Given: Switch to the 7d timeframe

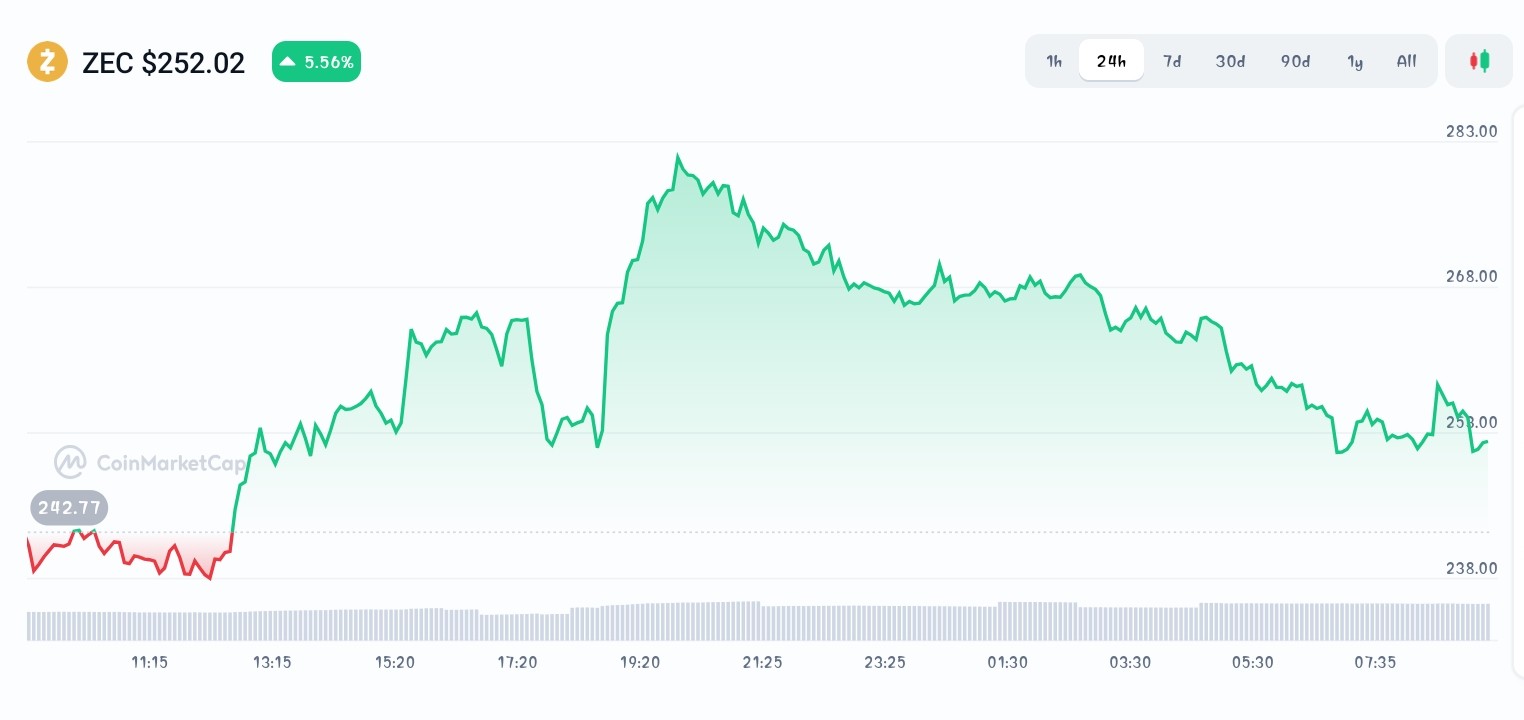Looking at the screenshot, I should point(1172,61).
